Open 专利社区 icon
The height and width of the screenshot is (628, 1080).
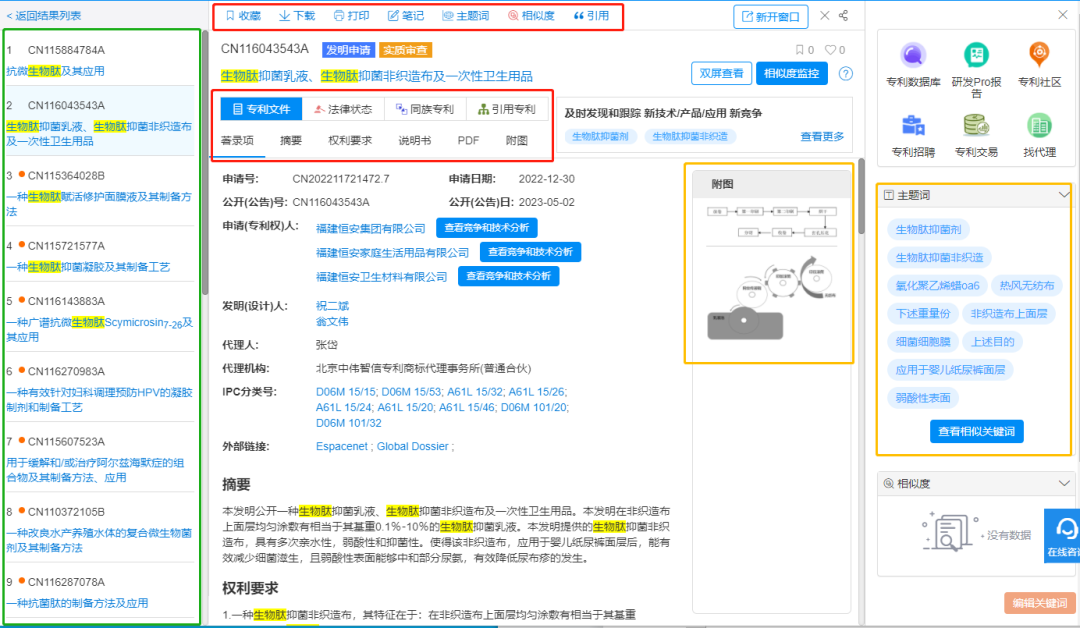[1039, 55]
